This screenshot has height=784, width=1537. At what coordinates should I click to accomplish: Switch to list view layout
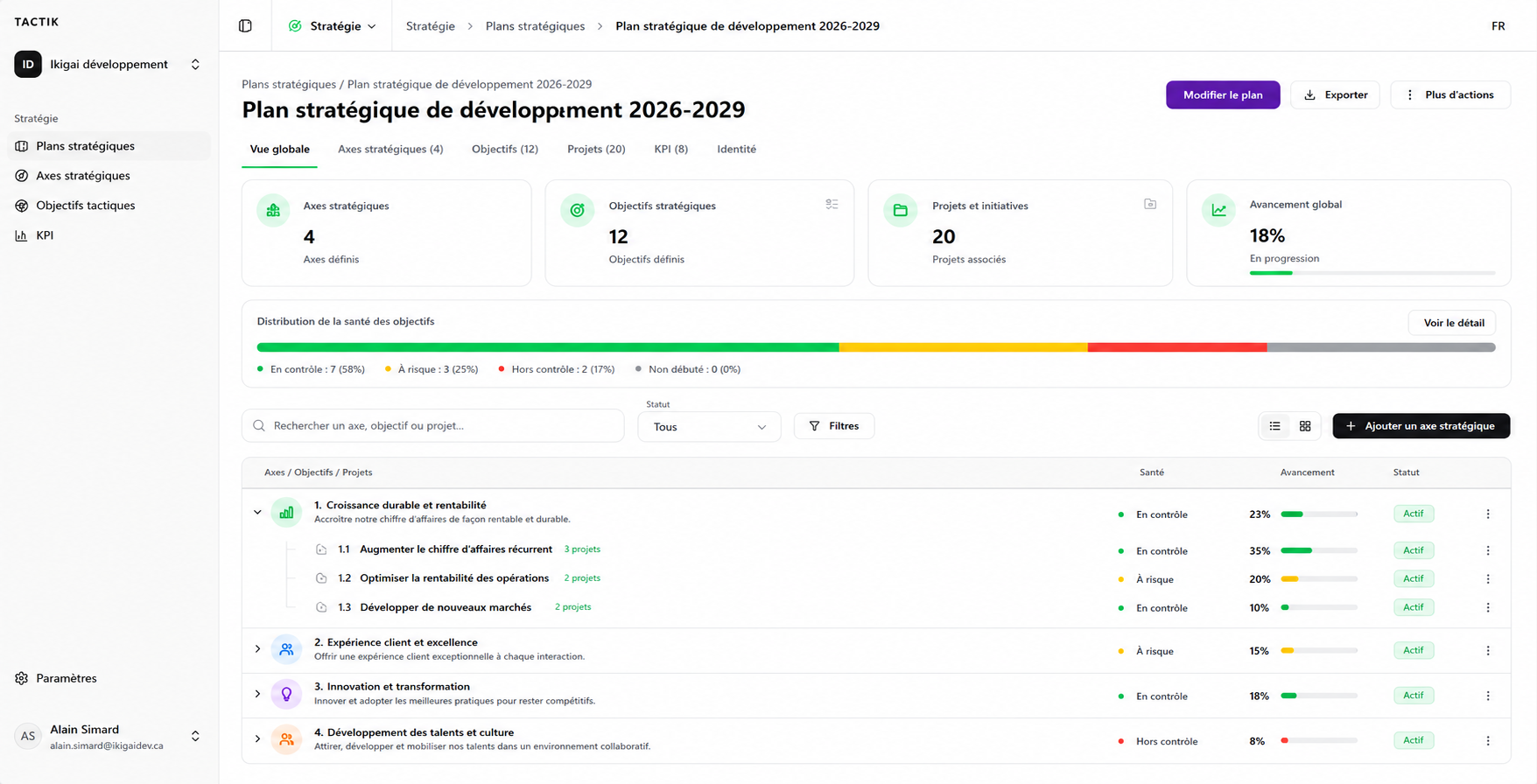click(x=1274, y=426)
